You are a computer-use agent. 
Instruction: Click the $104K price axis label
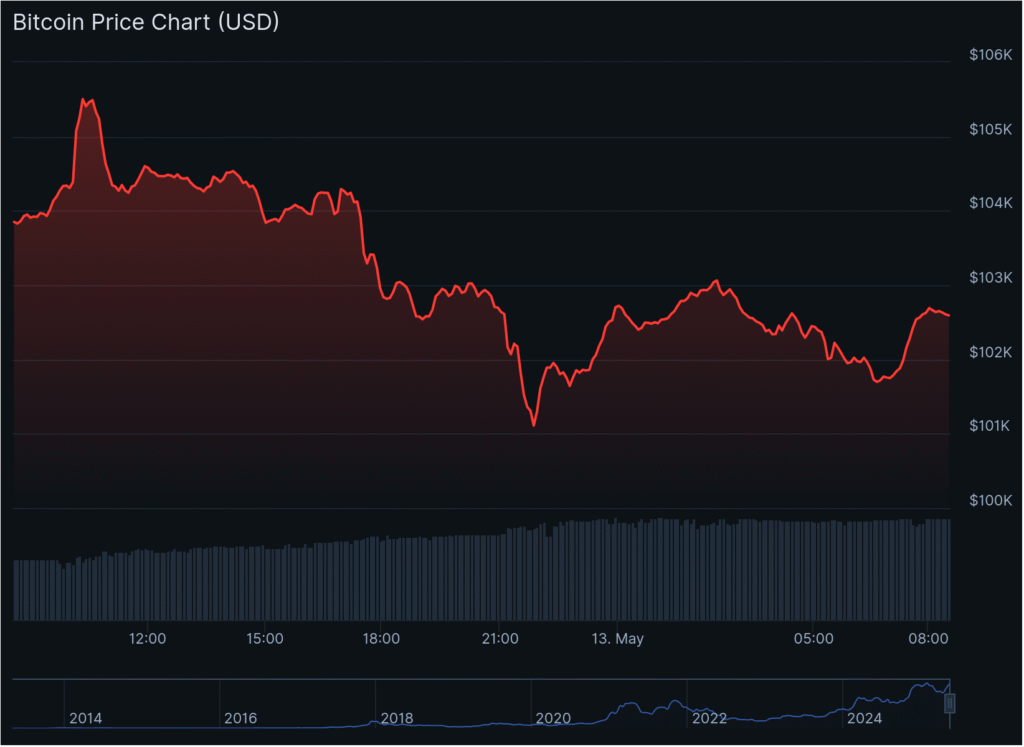pyautogui.click(x=990, y=203)
